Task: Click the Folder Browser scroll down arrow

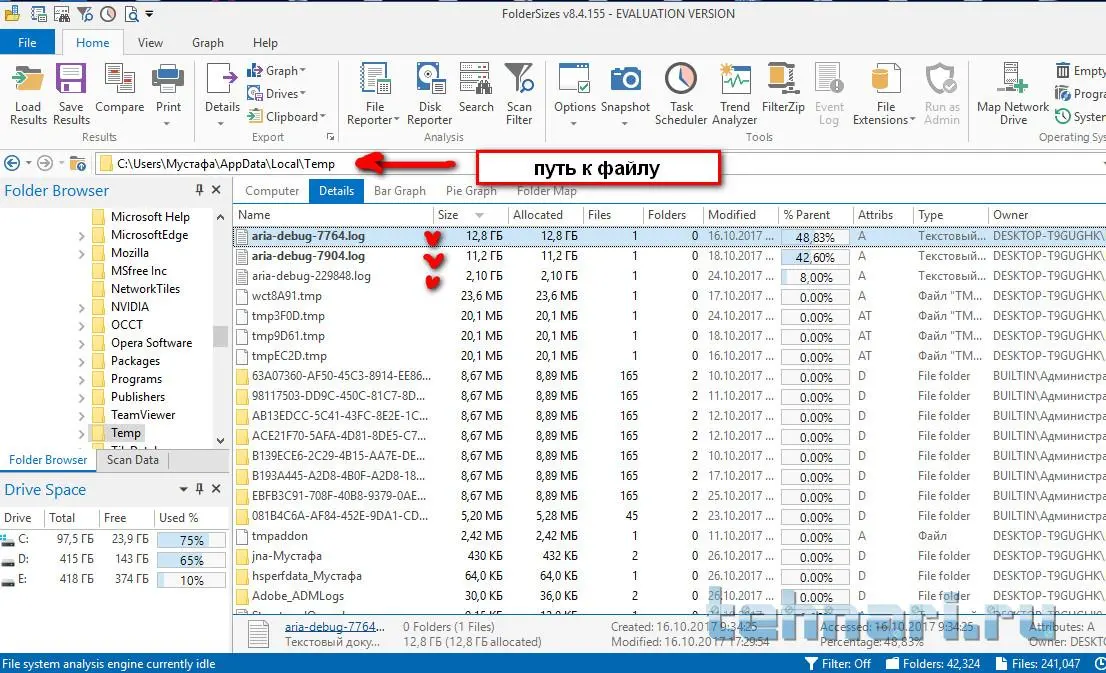Action: coord(220,440)
